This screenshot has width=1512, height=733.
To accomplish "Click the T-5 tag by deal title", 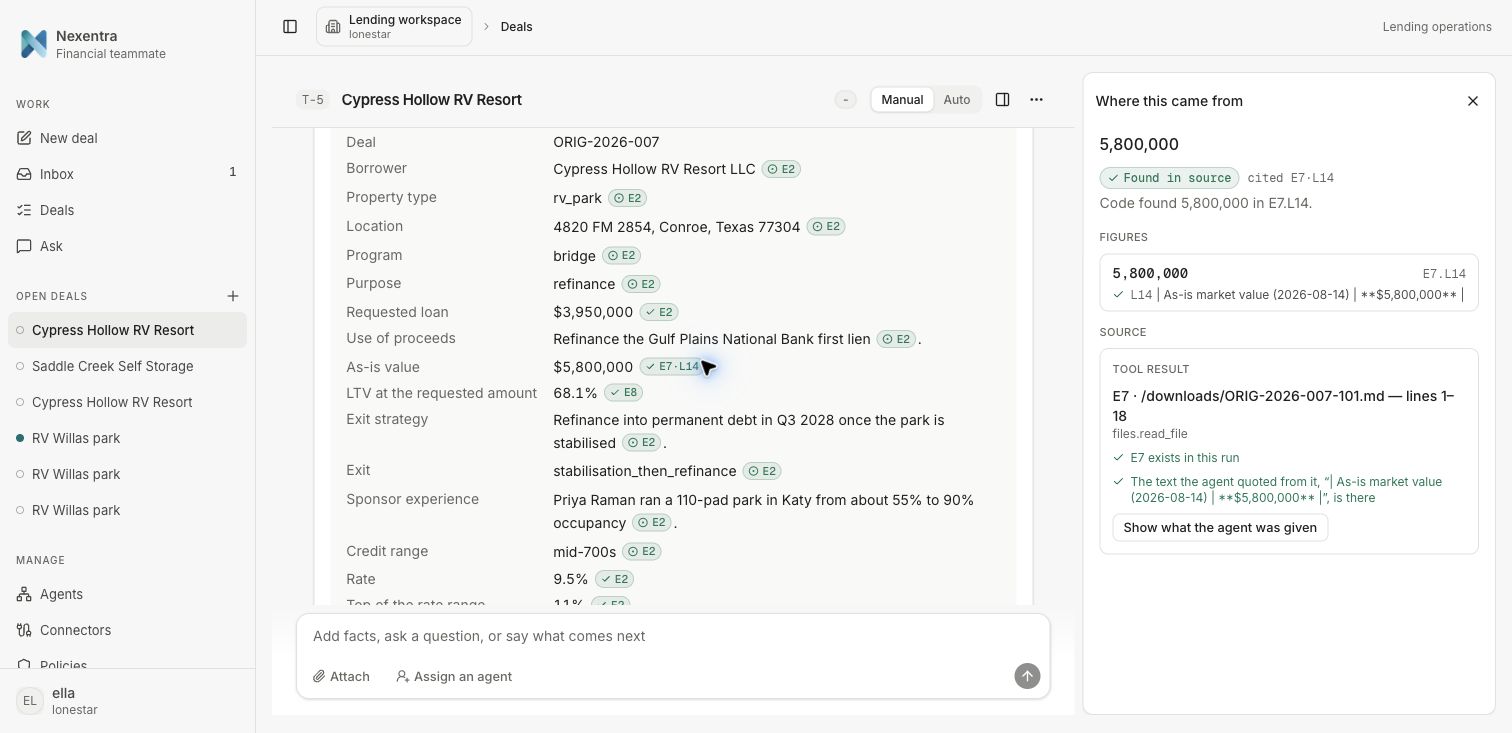I will (x=313, y=100).
